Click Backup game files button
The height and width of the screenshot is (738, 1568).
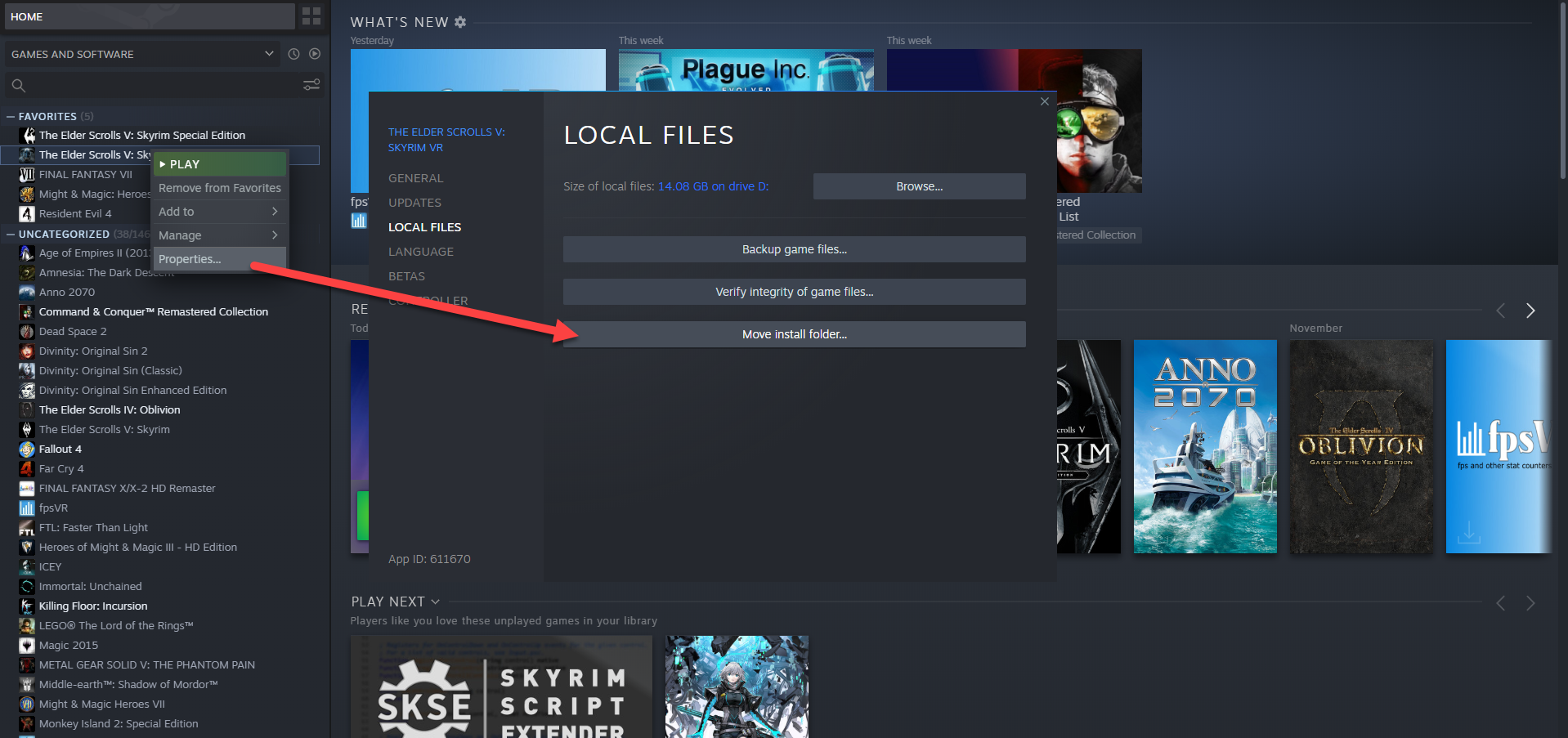tap(794, 249)
